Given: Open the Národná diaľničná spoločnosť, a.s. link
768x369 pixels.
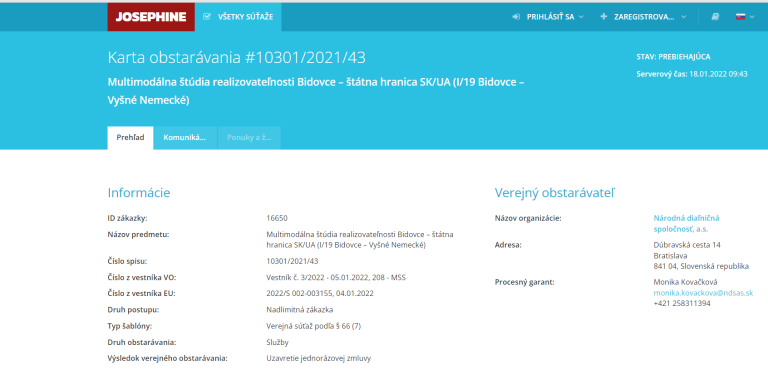Looking at the screenshot, I should pos(686,223).
